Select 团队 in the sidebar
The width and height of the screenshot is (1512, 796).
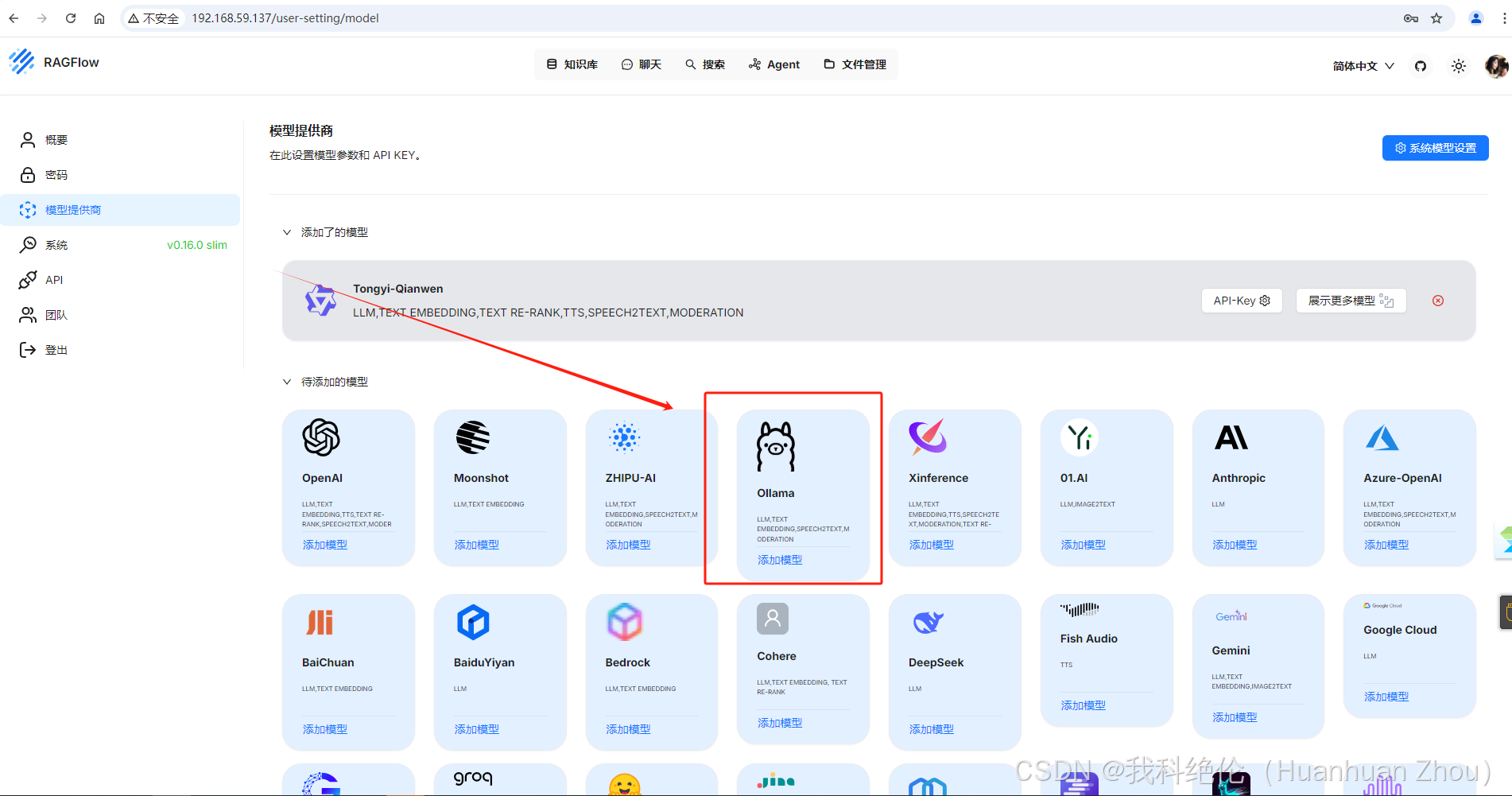click(x=121, y=315)
